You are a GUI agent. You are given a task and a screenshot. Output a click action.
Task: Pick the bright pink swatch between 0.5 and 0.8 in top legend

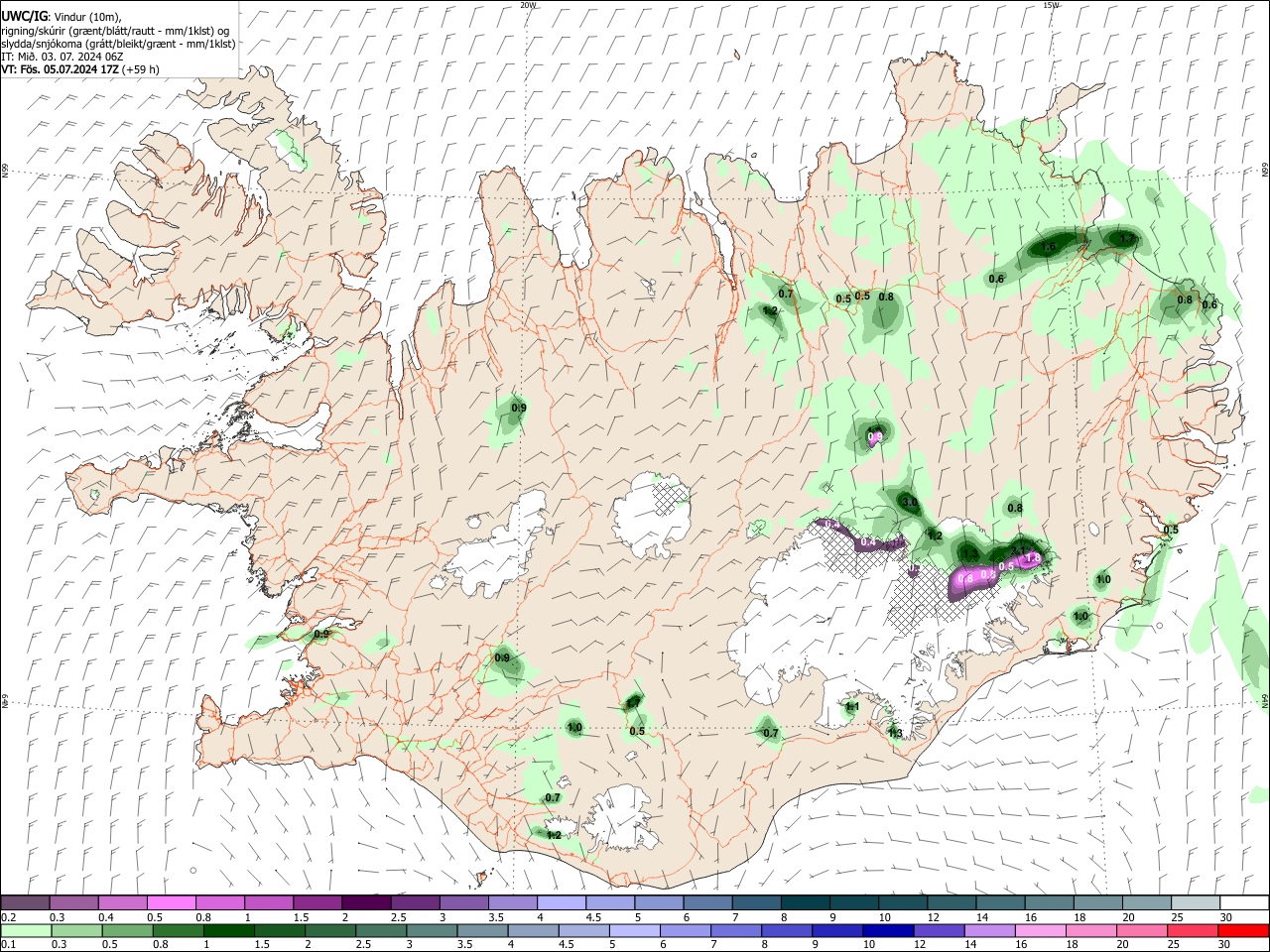click(171, 903)
